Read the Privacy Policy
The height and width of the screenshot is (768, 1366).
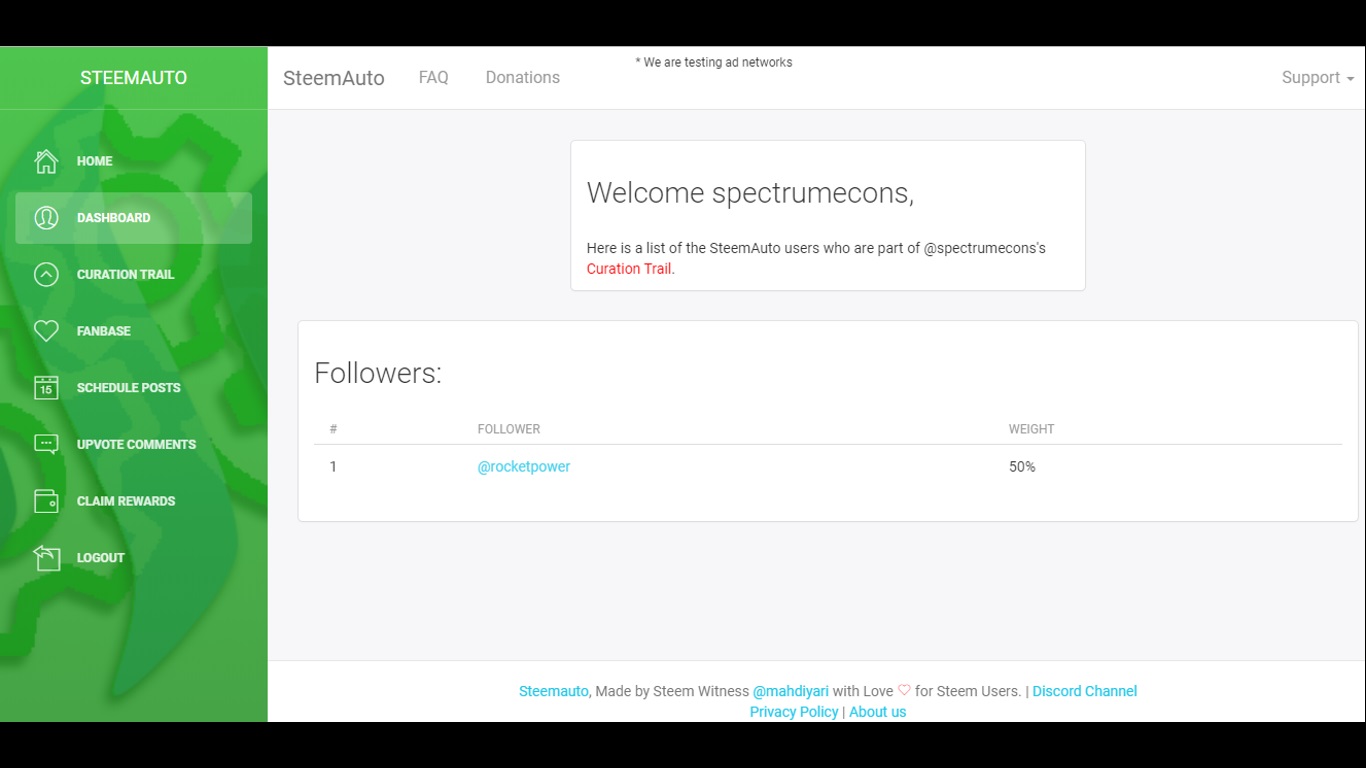point(794,712)
